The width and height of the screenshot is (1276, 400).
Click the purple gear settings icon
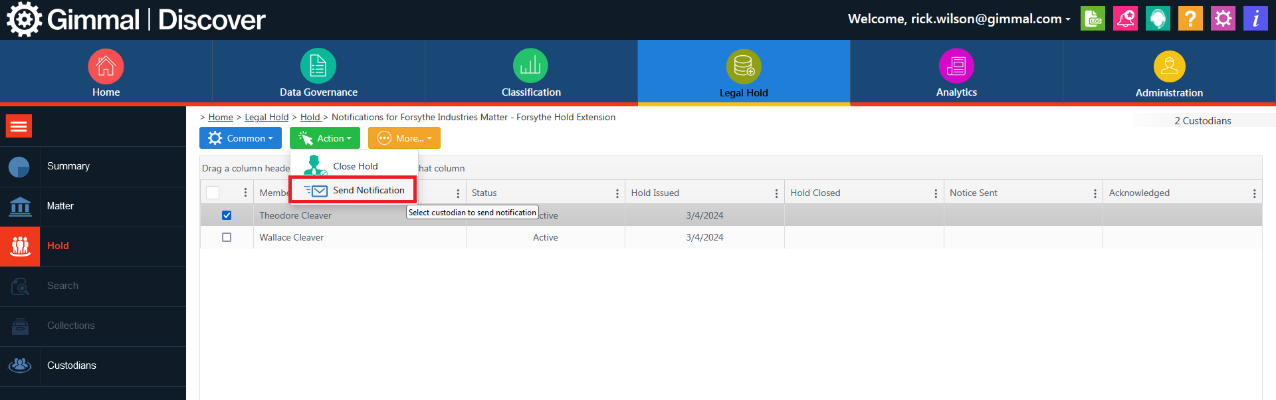(1222, 19)
